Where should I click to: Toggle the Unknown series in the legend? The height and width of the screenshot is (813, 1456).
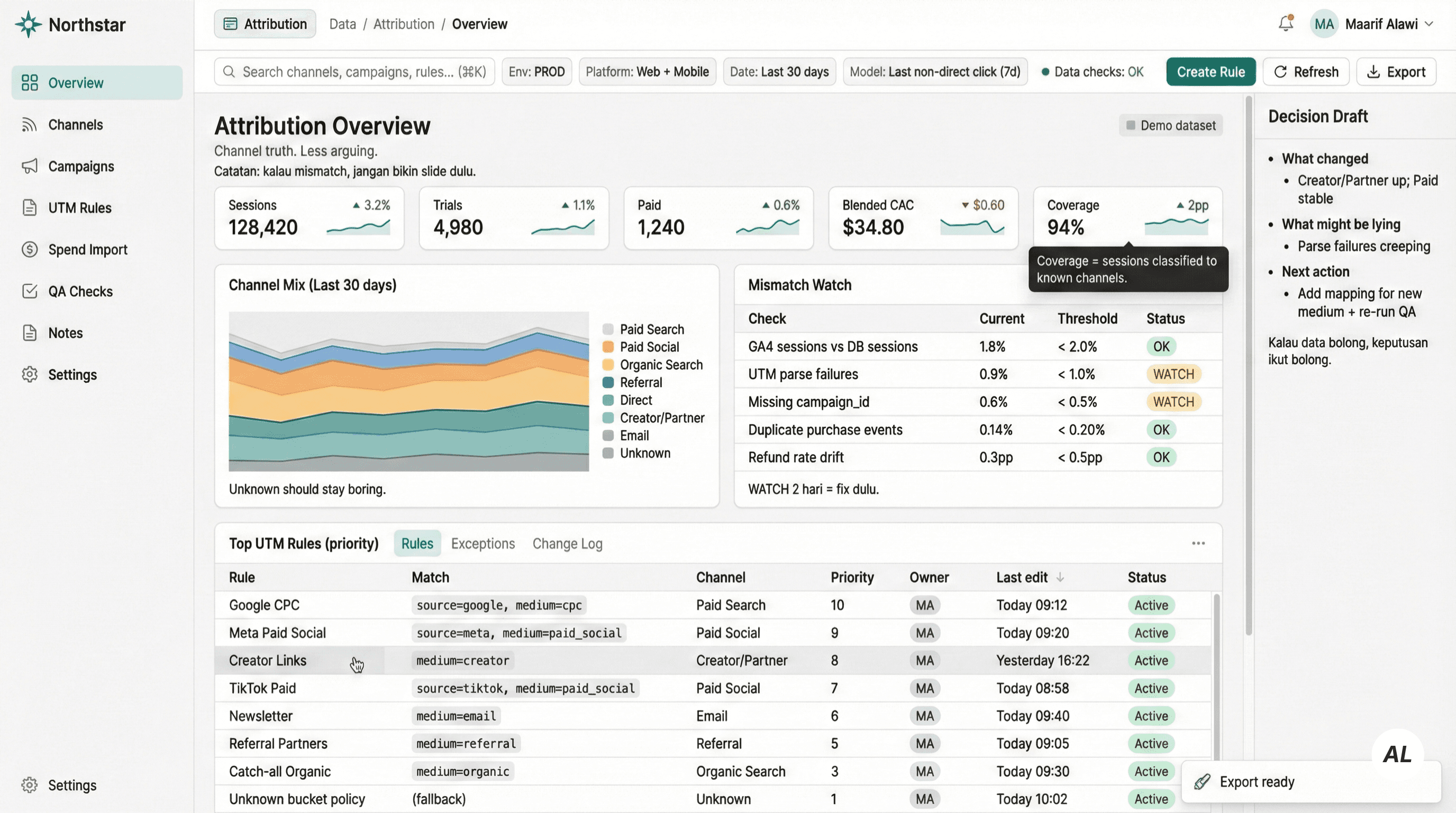(644, 453)
